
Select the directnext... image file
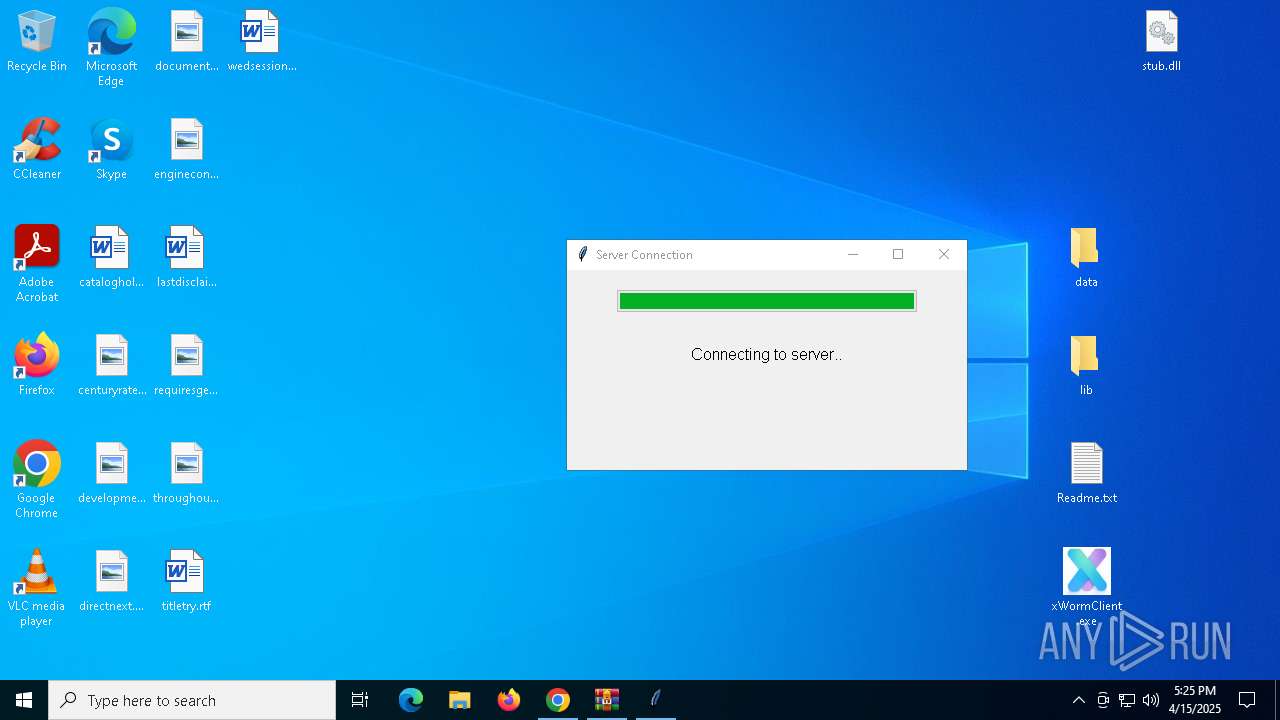click(x=111, y=581)
